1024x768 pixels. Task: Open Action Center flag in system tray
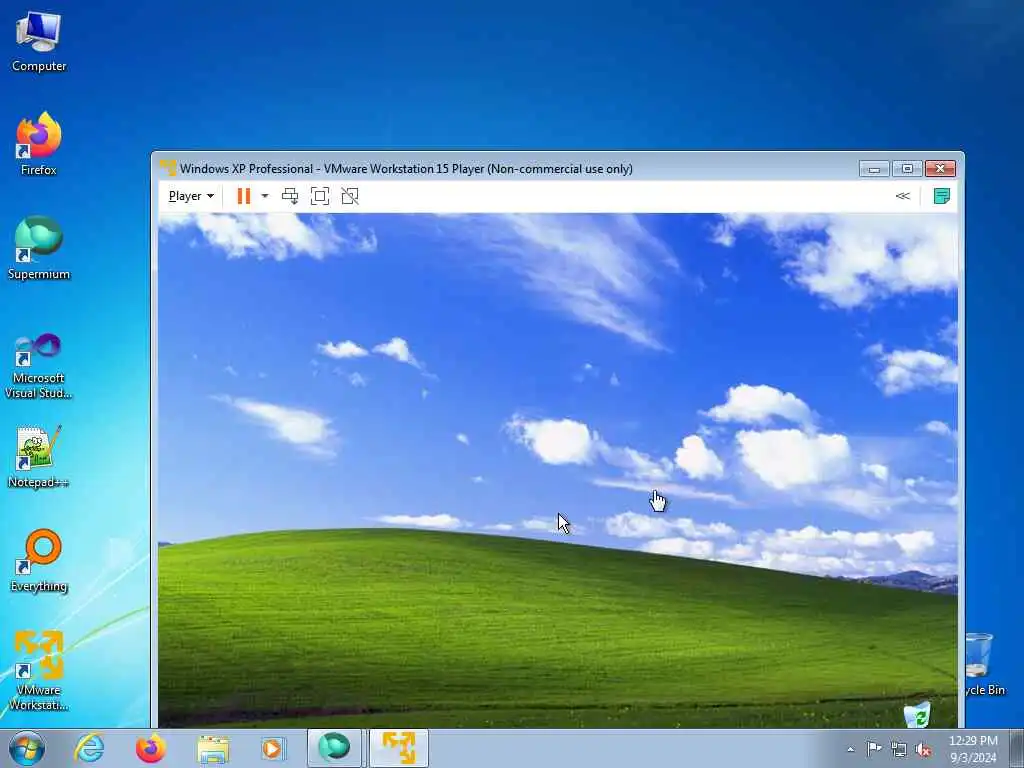(874, 749)
